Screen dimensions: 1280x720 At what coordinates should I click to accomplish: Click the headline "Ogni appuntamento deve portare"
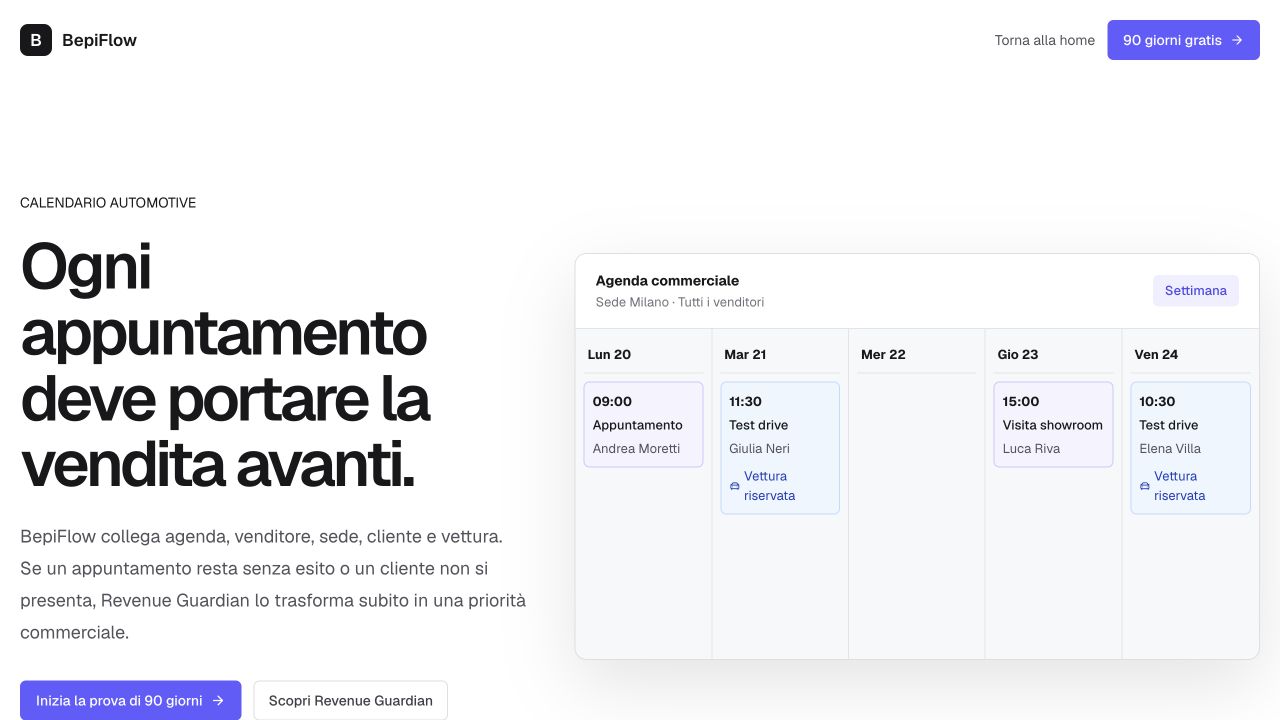pos(225,365)
